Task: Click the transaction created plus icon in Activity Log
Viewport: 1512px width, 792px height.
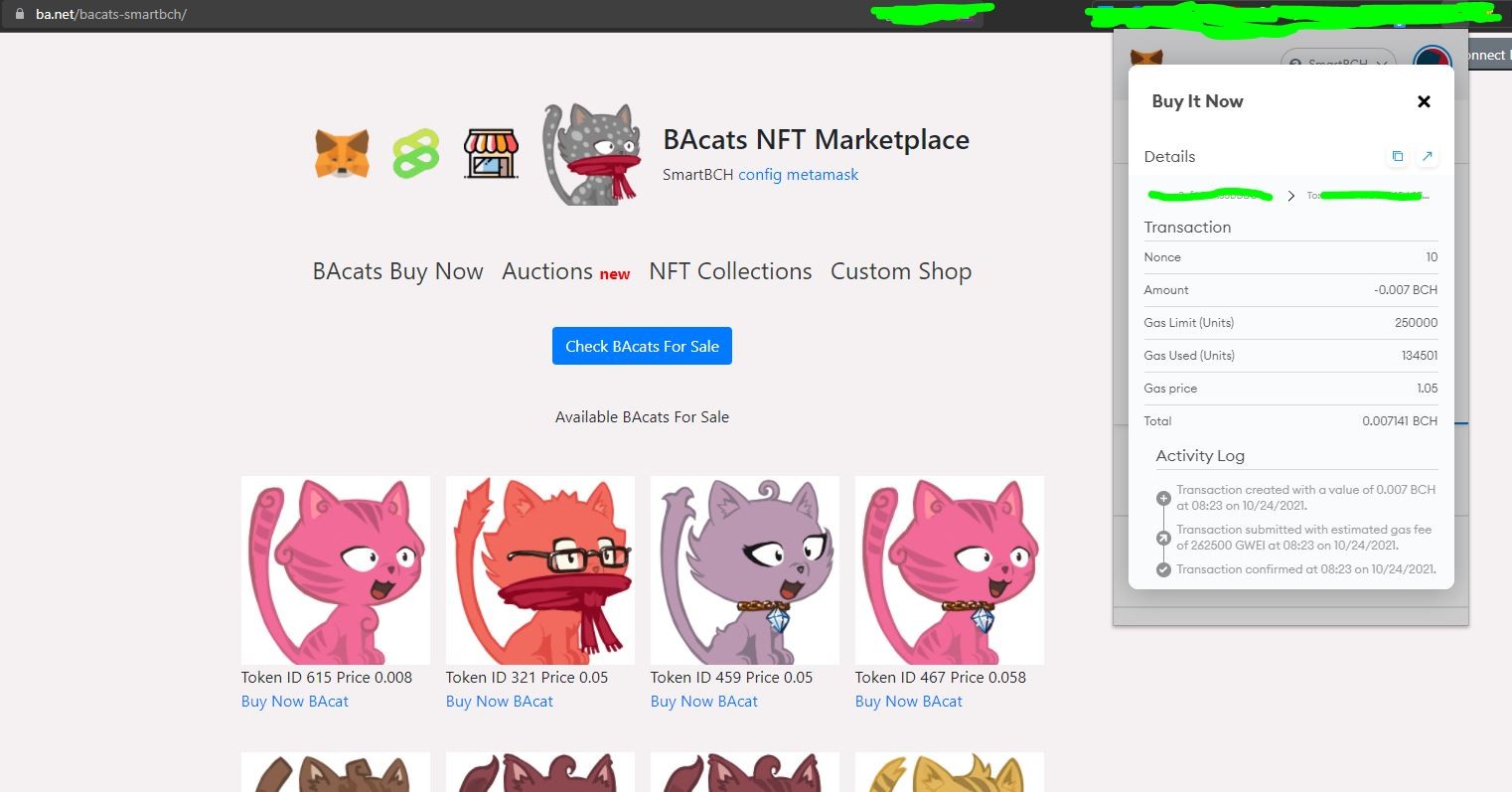Action: click(x=1163, y=498)
